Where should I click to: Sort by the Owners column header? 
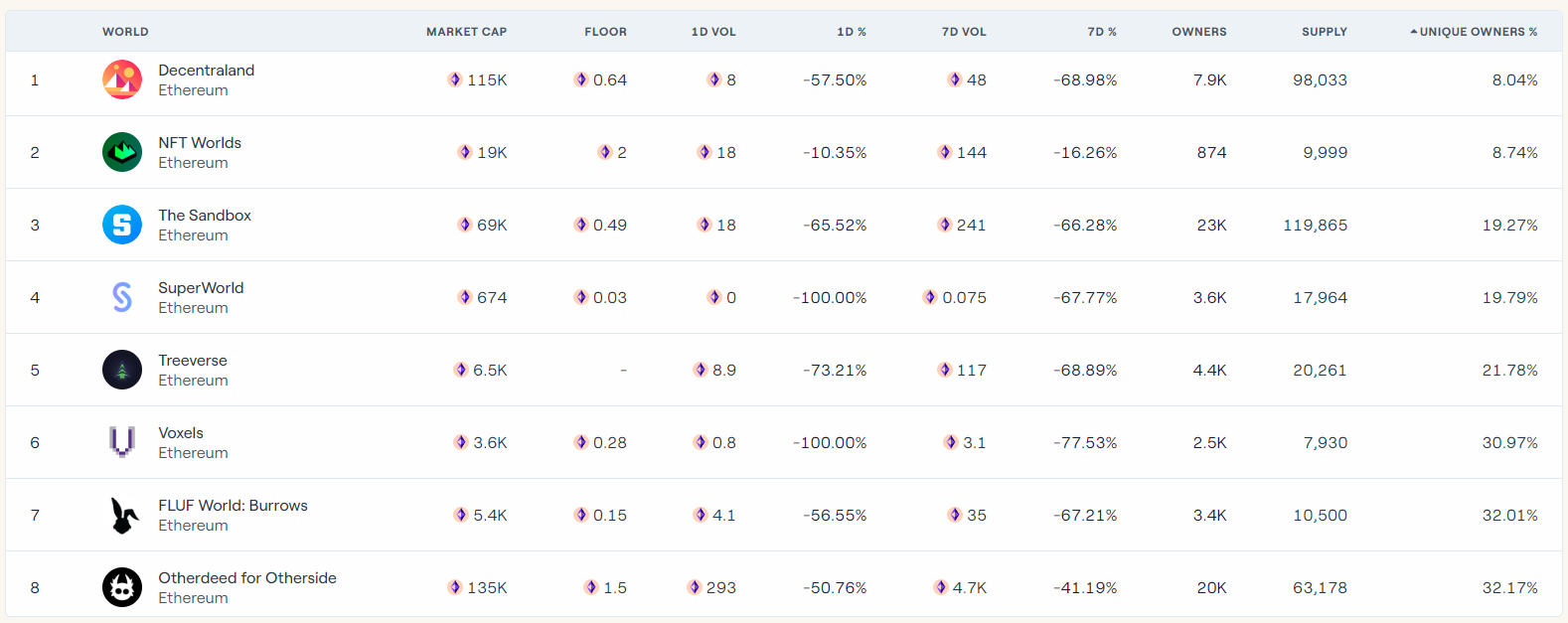1198,32
